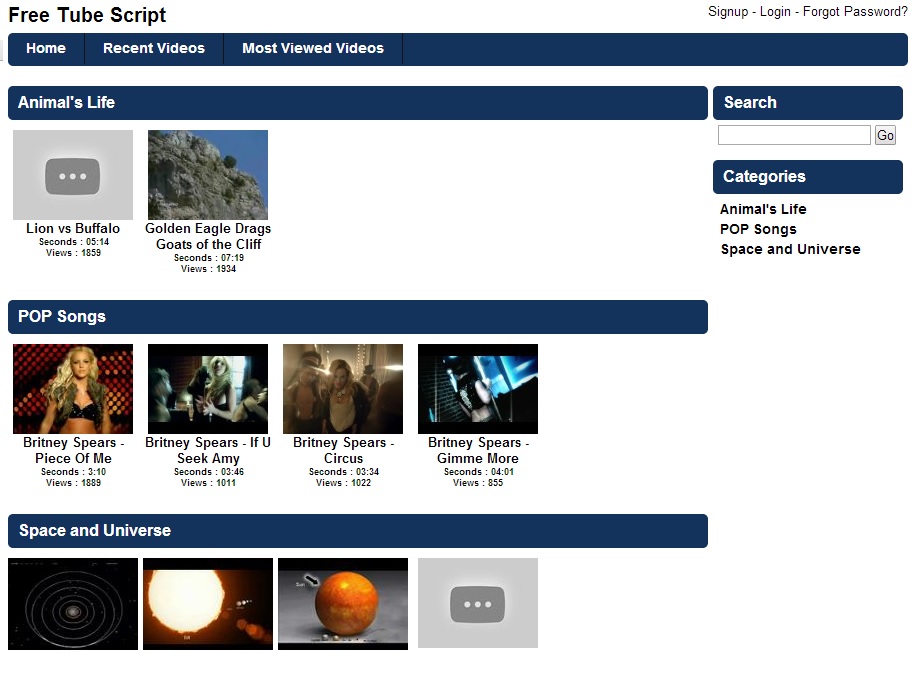Click the Login link

775,12
